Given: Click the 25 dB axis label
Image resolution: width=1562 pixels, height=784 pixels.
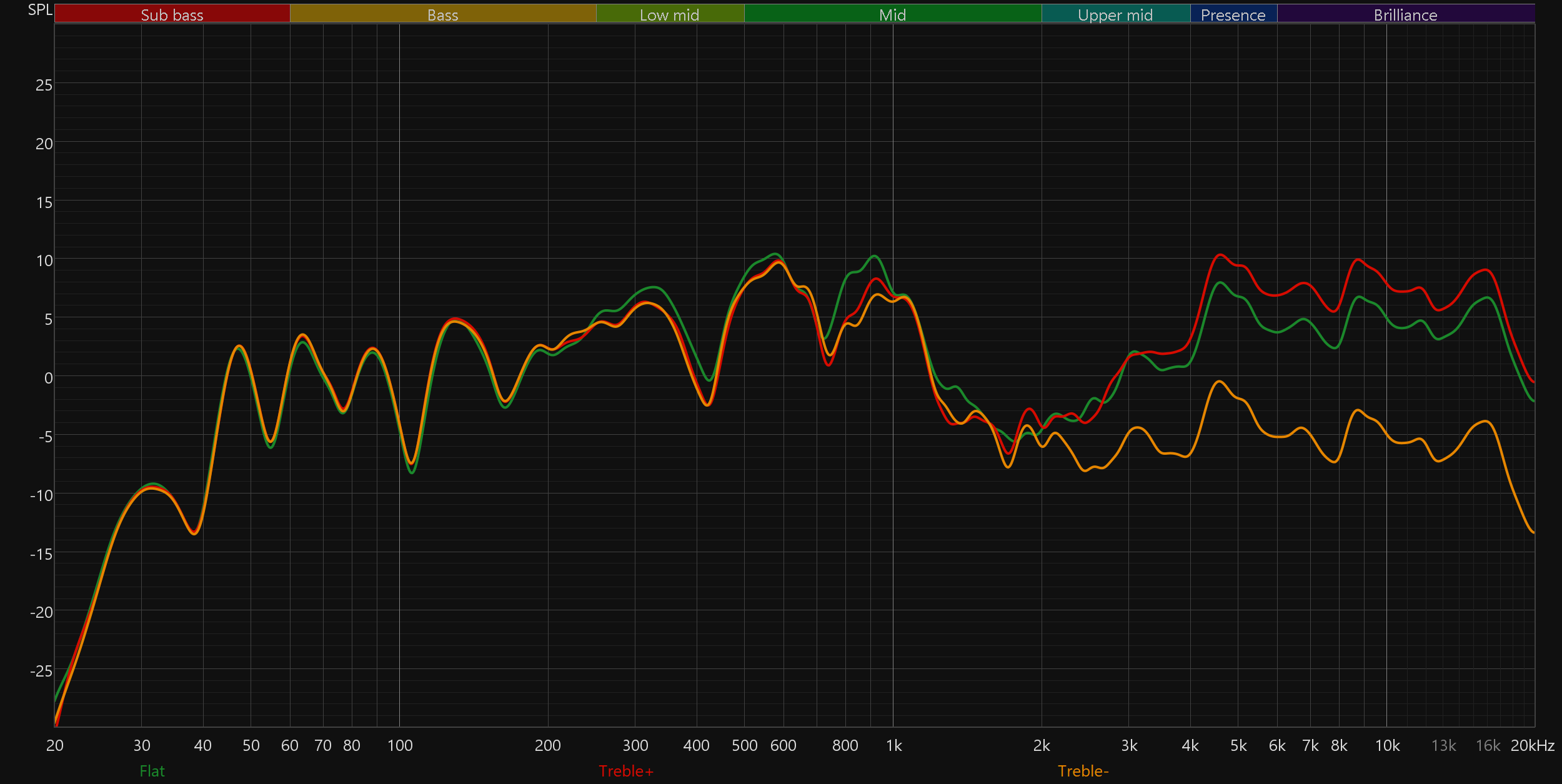Looking at the screenshot, I should [44, 85].
